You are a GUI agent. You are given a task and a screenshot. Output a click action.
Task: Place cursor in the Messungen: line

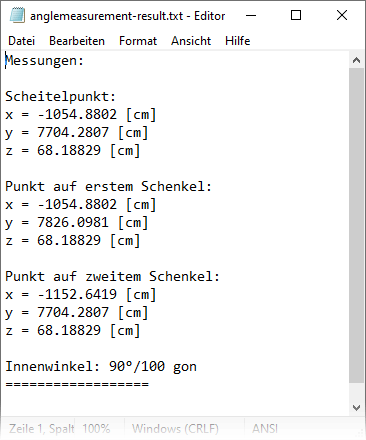(44, 61)
